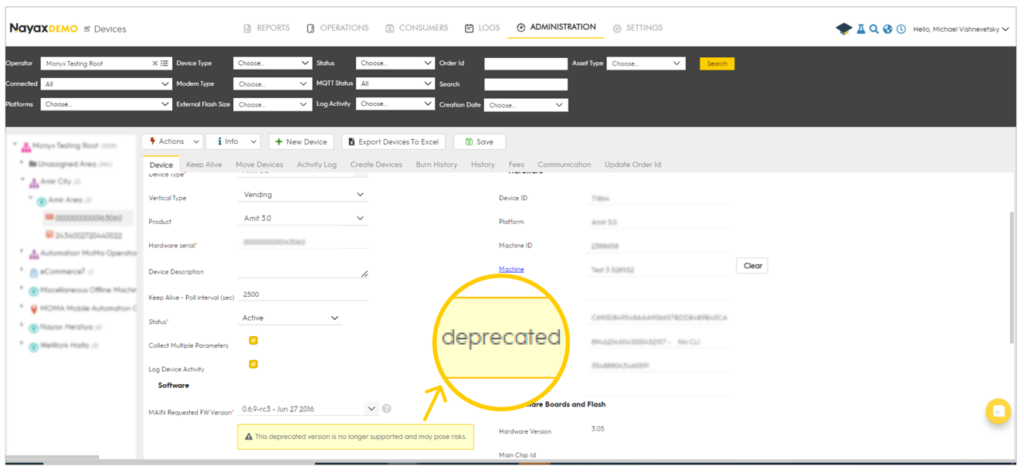The height and width of the screenshot is (473, 1024).
Task: Click the Nayax DEMO logo
Action: pos(43,29)
